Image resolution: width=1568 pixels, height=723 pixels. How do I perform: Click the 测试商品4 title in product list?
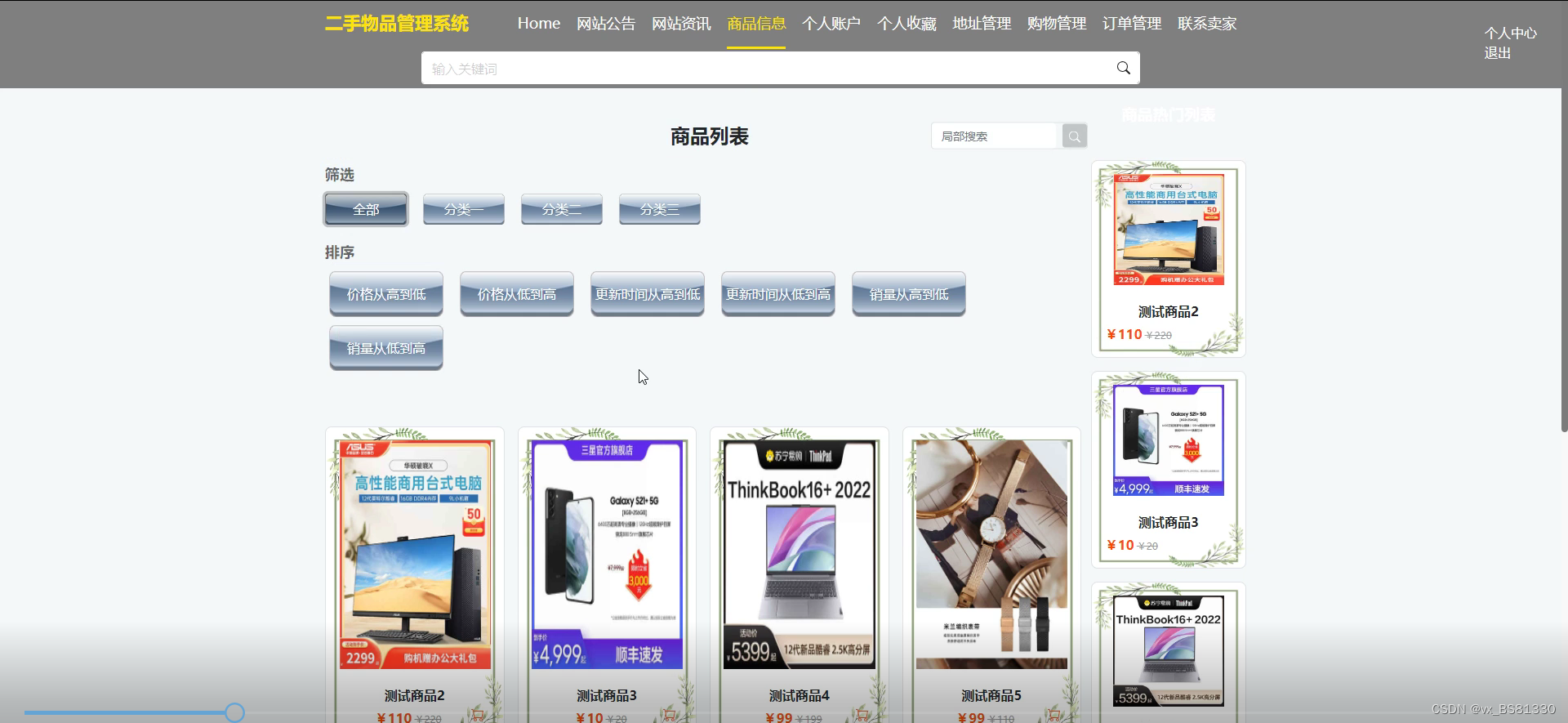click(x=800, y=696)
